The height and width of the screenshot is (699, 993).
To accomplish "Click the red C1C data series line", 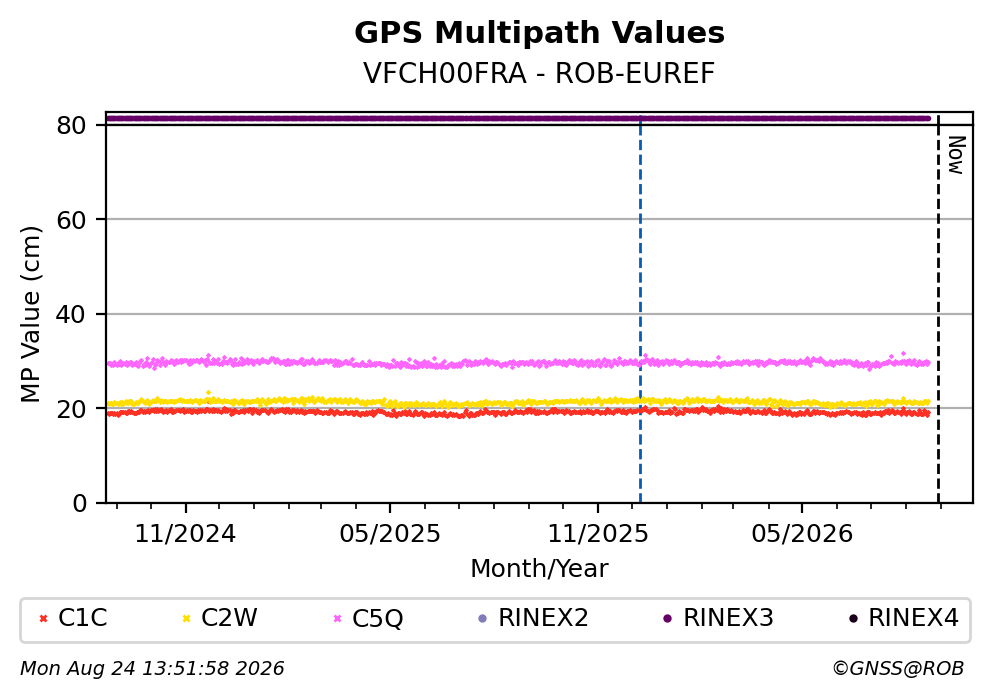I will [518, 412].
